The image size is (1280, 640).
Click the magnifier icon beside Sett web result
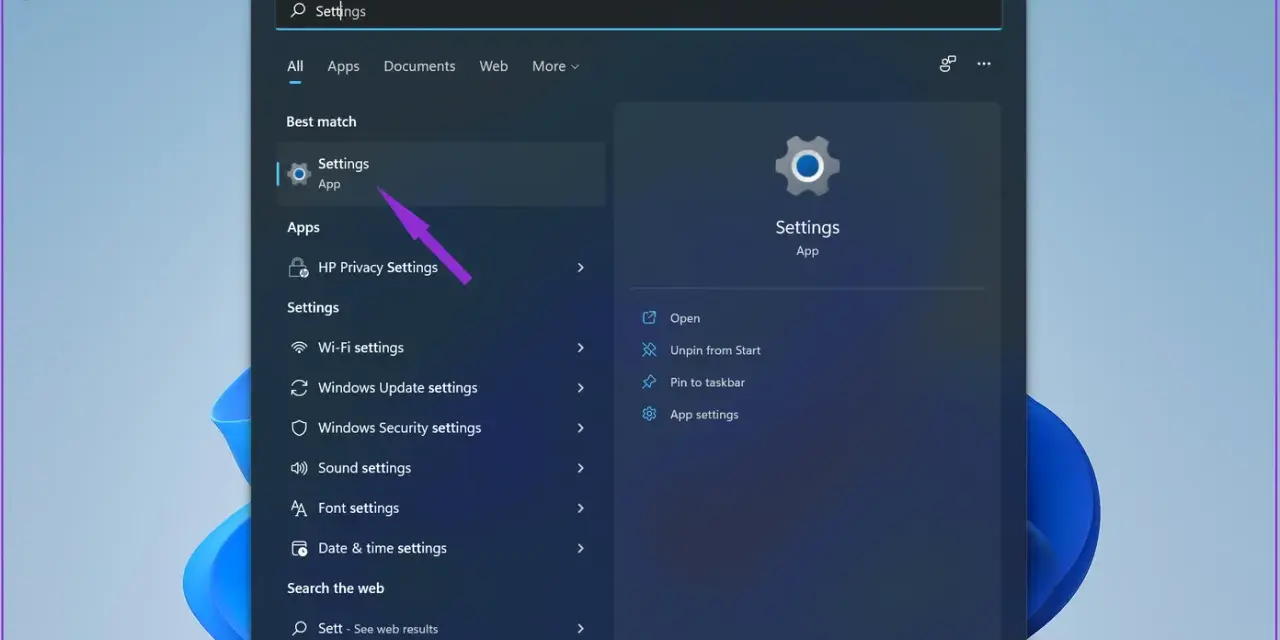coord(298,628)
